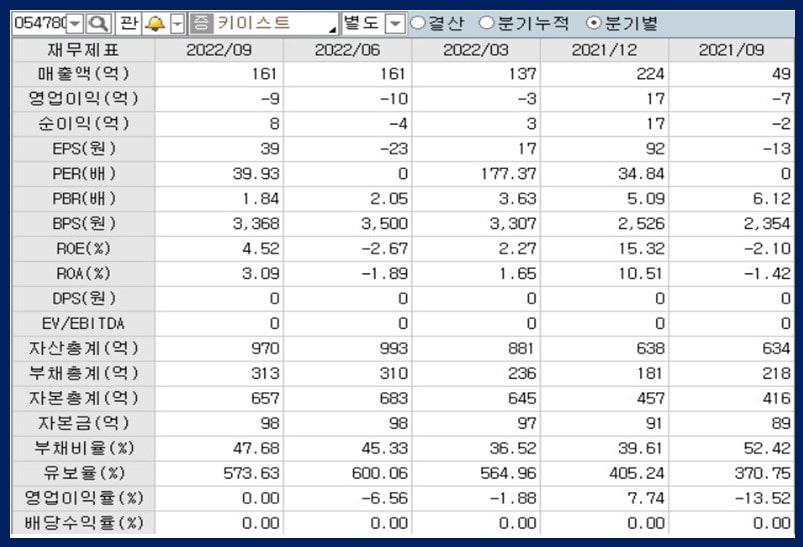This screenshot has width=803, height=547.
Task: Click the 137 revenue value for 2022/03
Action: click(522, 74)
